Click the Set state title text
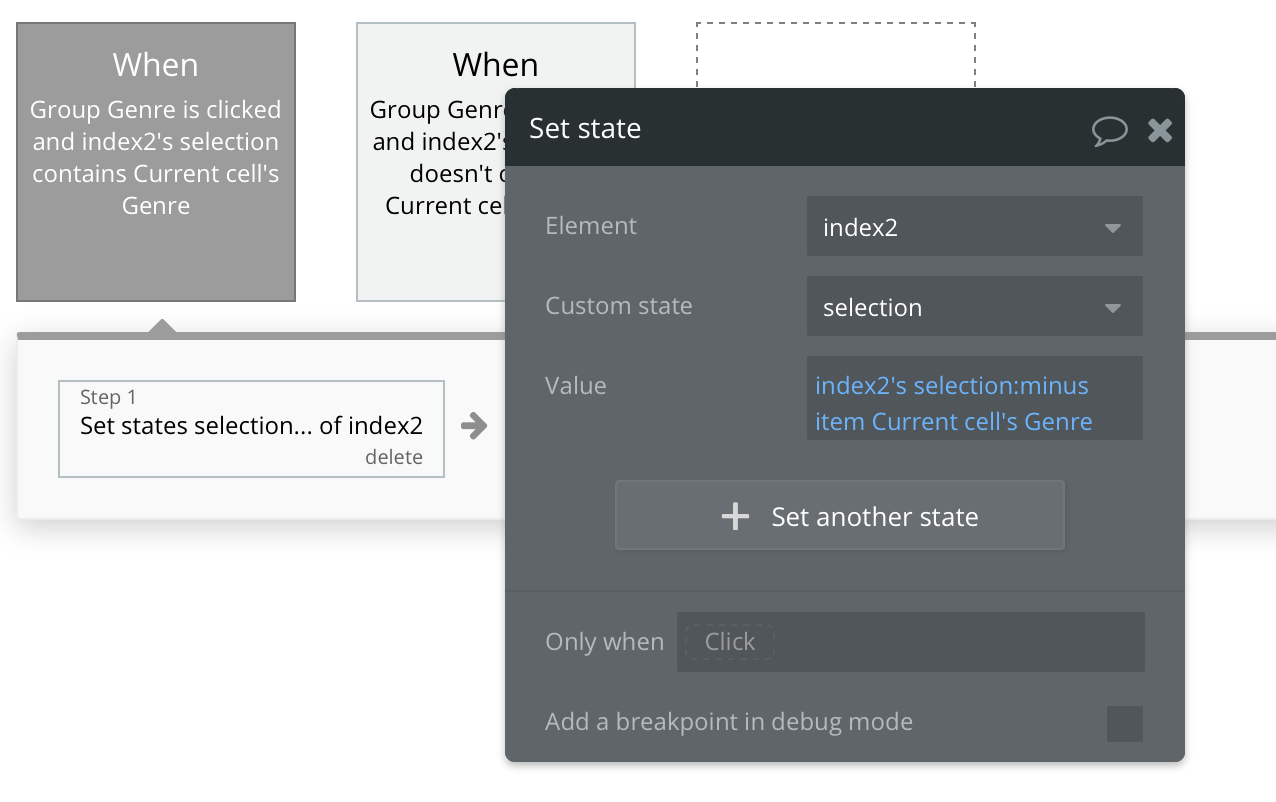The width and height of the screenshot is (1276, 802). point(585,129)
